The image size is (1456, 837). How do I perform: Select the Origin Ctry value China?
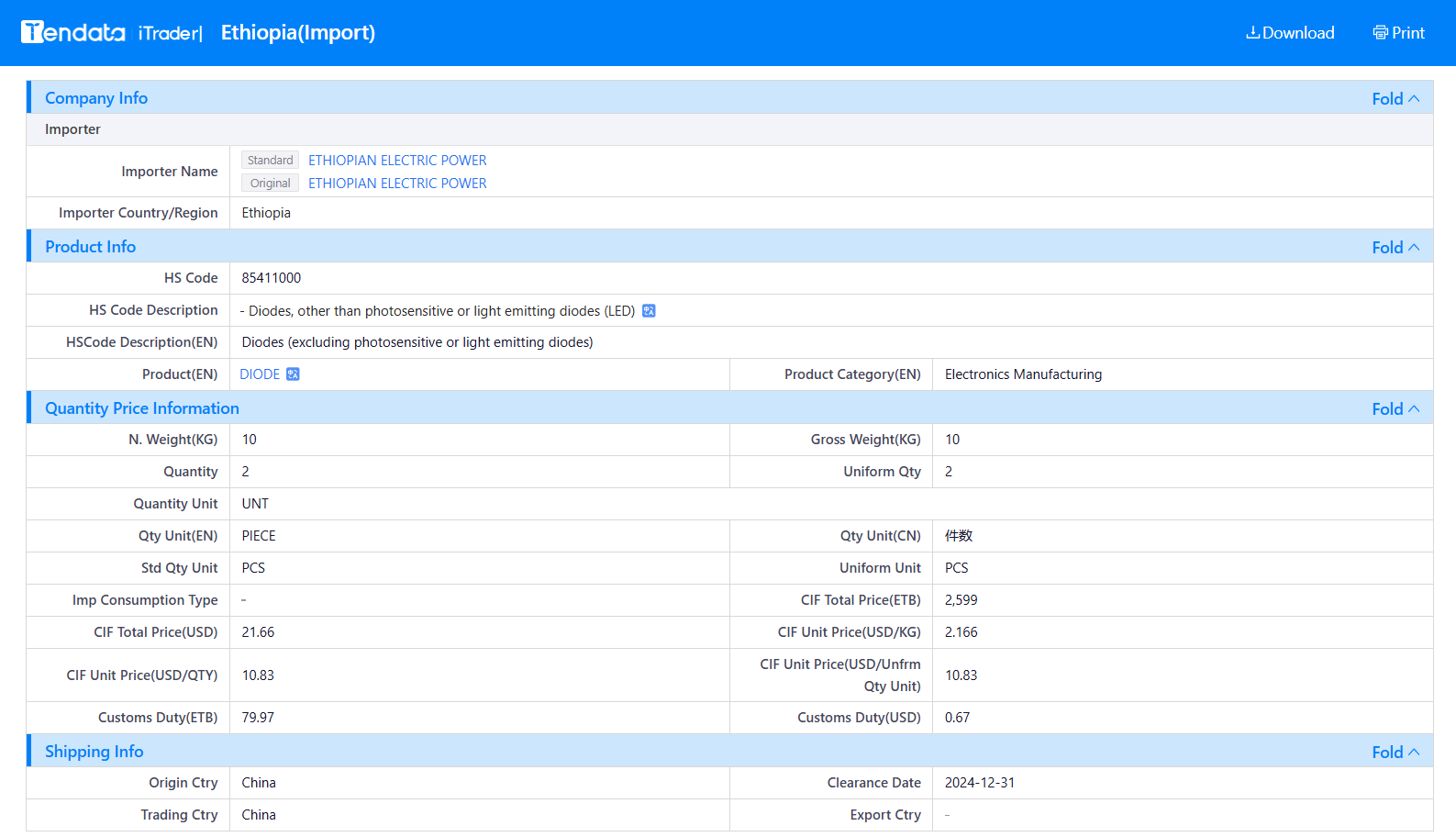(x=259, y=783)
